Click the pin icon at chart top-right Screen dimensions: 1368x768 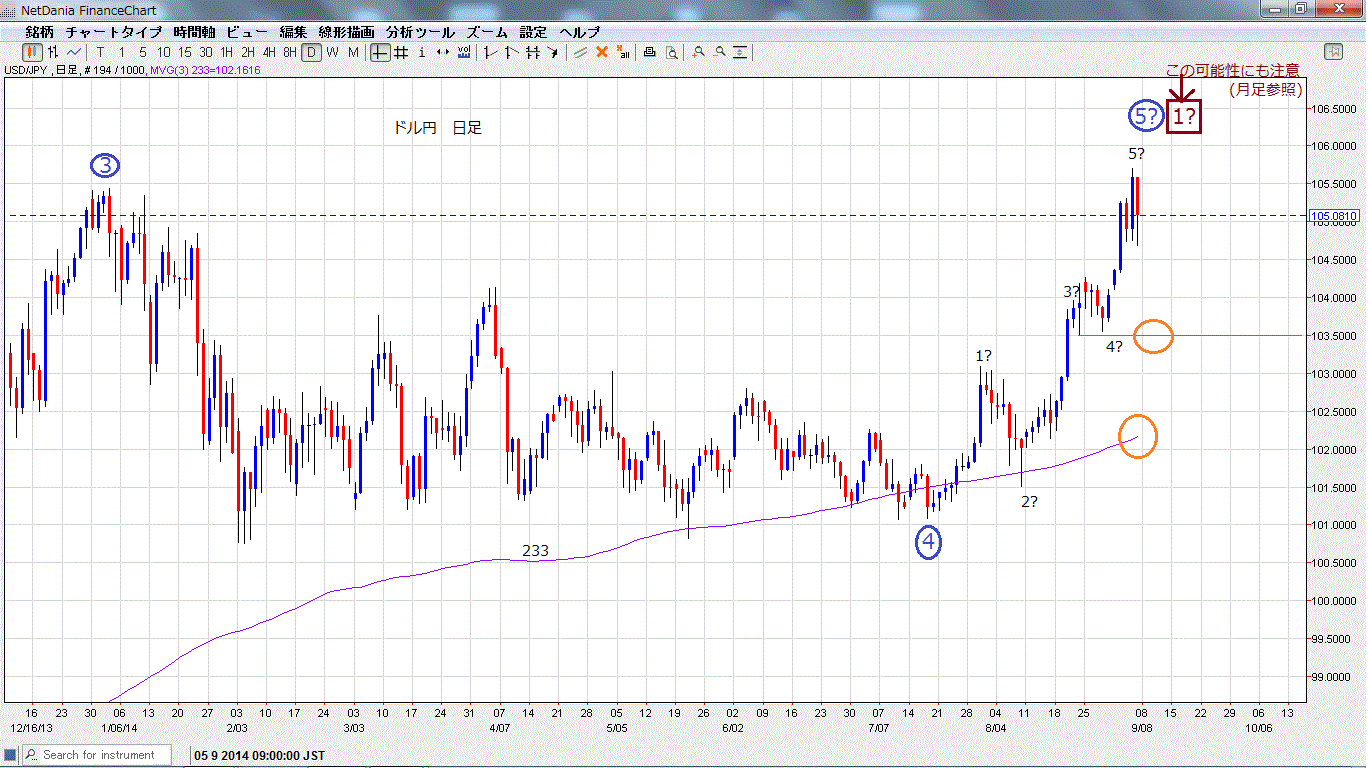[1332, 51]
